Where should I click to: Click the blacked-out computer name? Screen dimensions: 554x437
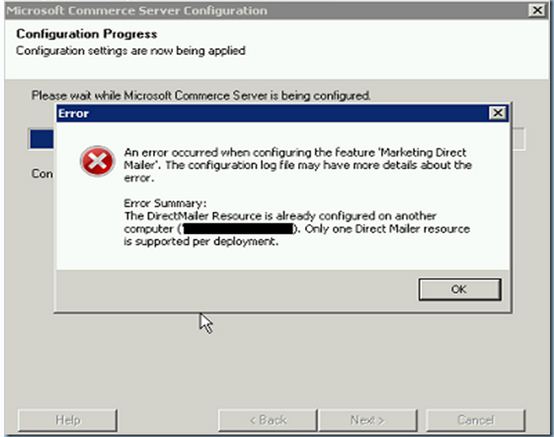(x=238, y=229)
